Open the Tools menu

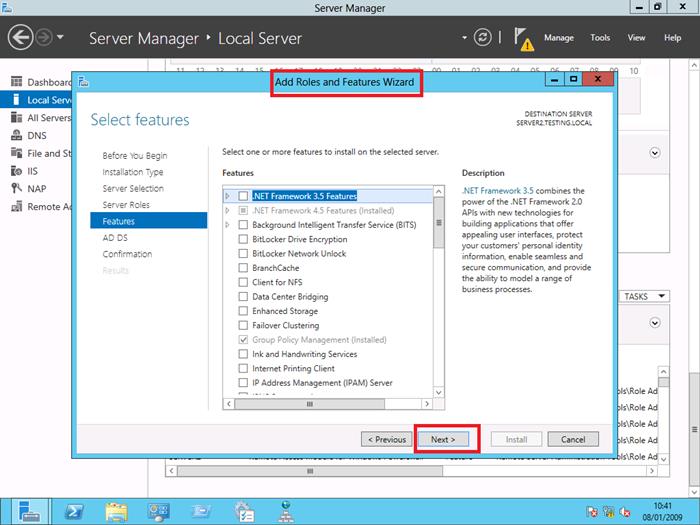pyautogui.click(x=600, y=38)
